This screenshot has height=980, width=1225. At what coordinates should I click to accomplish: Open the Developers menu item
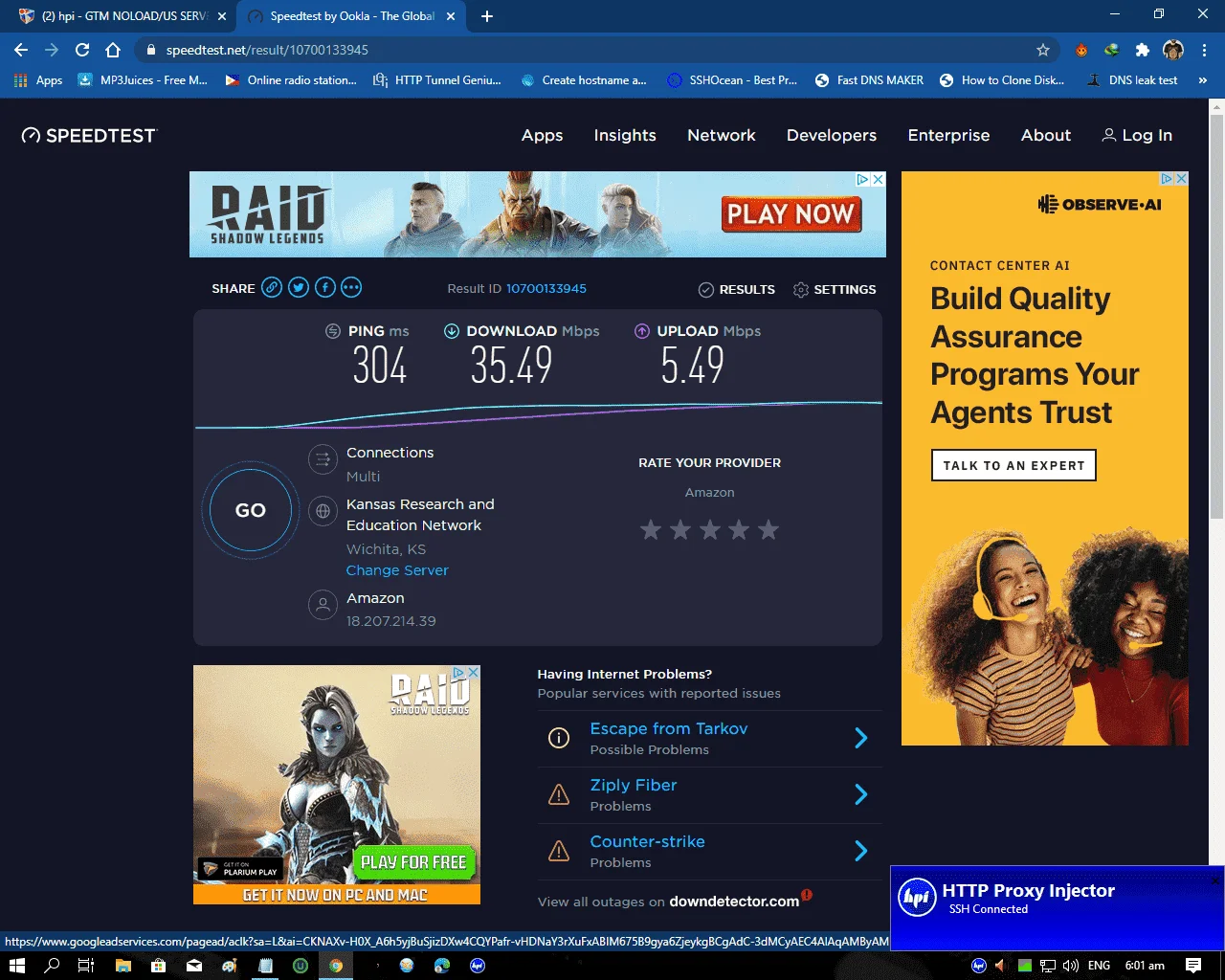click(x=832, y=136)
